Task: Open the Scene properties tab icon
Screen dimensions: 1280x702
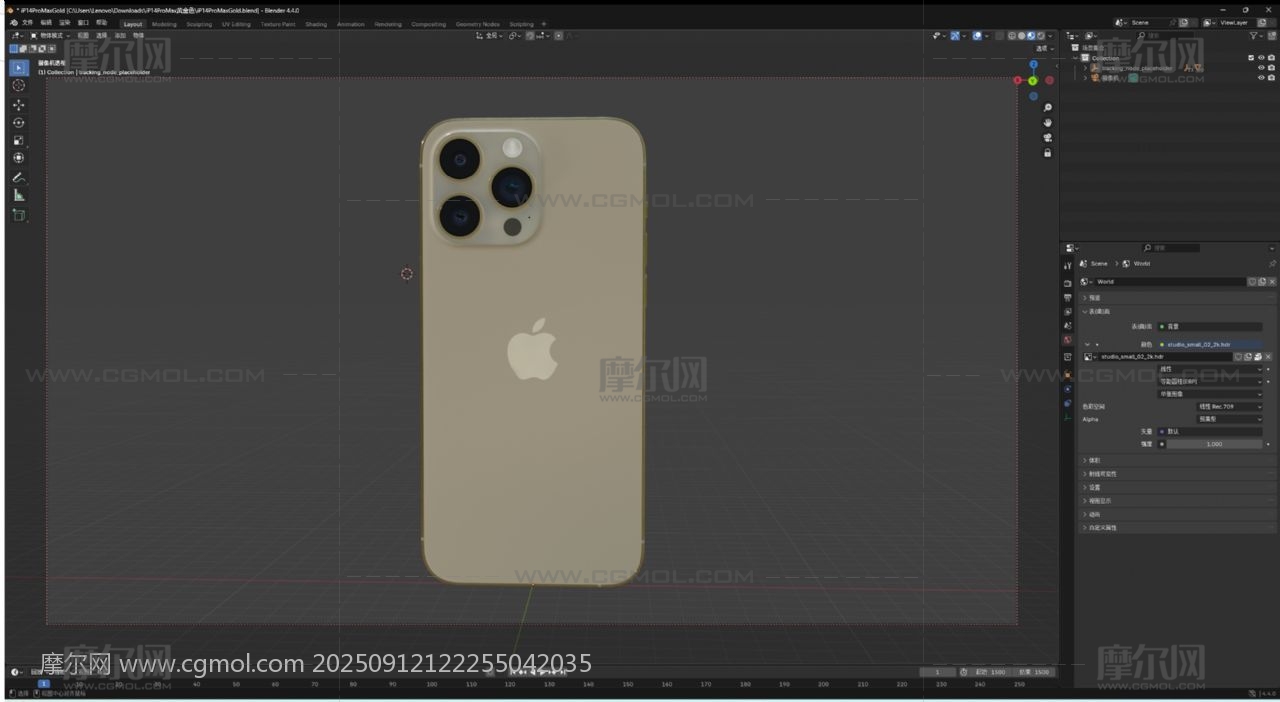Action: coord(1068,326)
